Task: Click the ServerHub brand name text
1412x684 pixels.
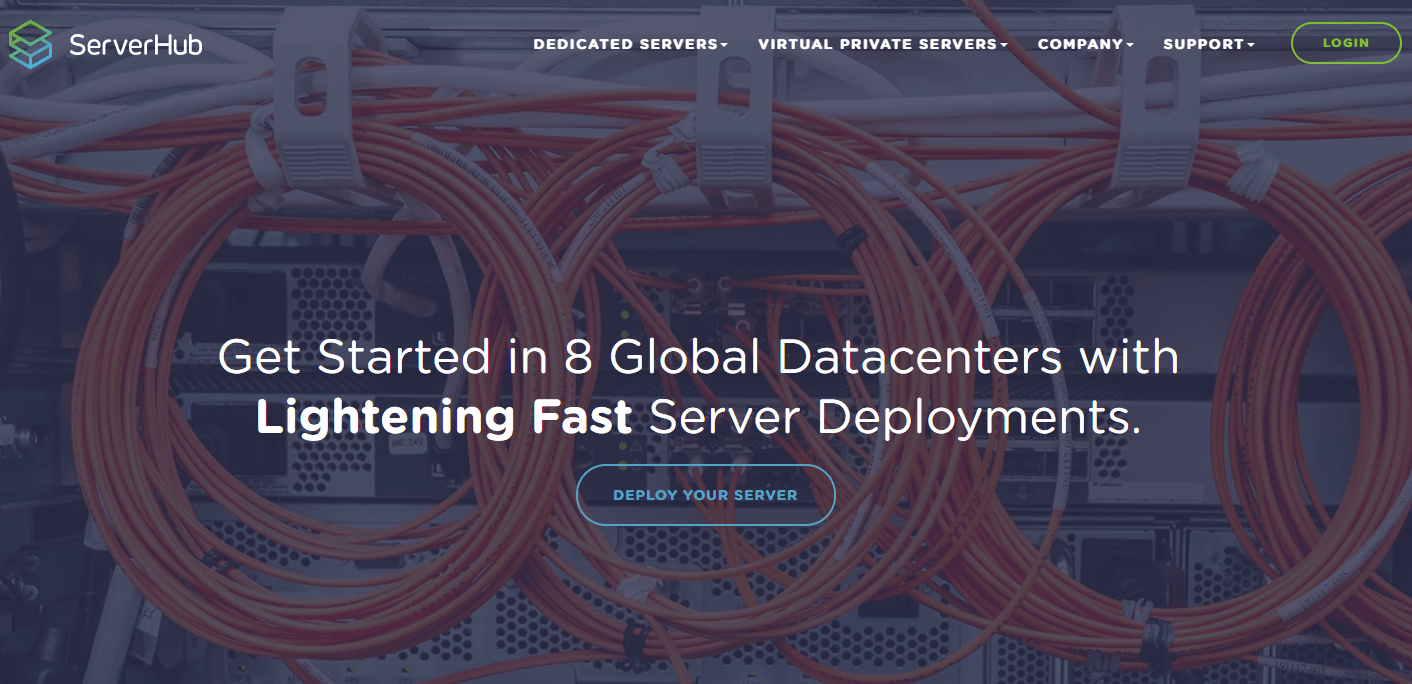Action: [136, 44]
